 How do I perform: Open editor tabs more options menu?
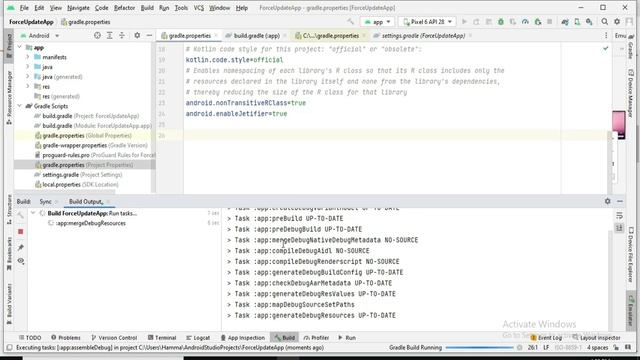point(606,36)
